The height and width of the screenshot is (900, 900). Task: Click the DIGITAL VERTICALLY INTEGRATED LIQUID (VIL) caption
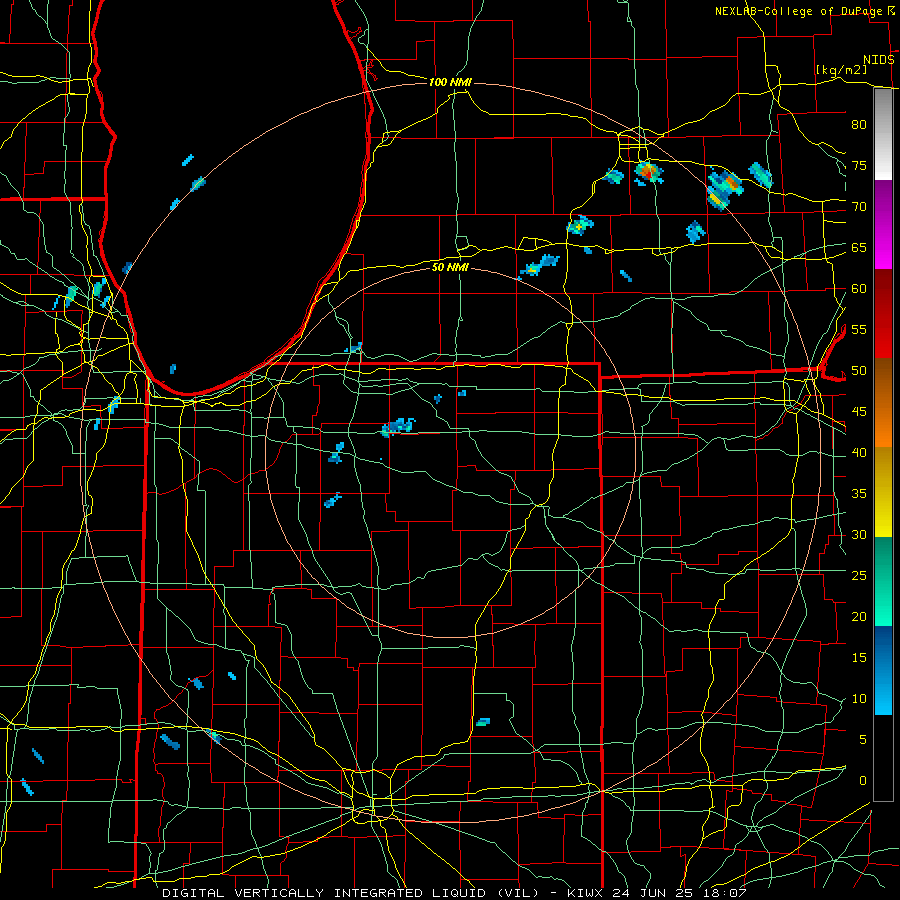351,893
